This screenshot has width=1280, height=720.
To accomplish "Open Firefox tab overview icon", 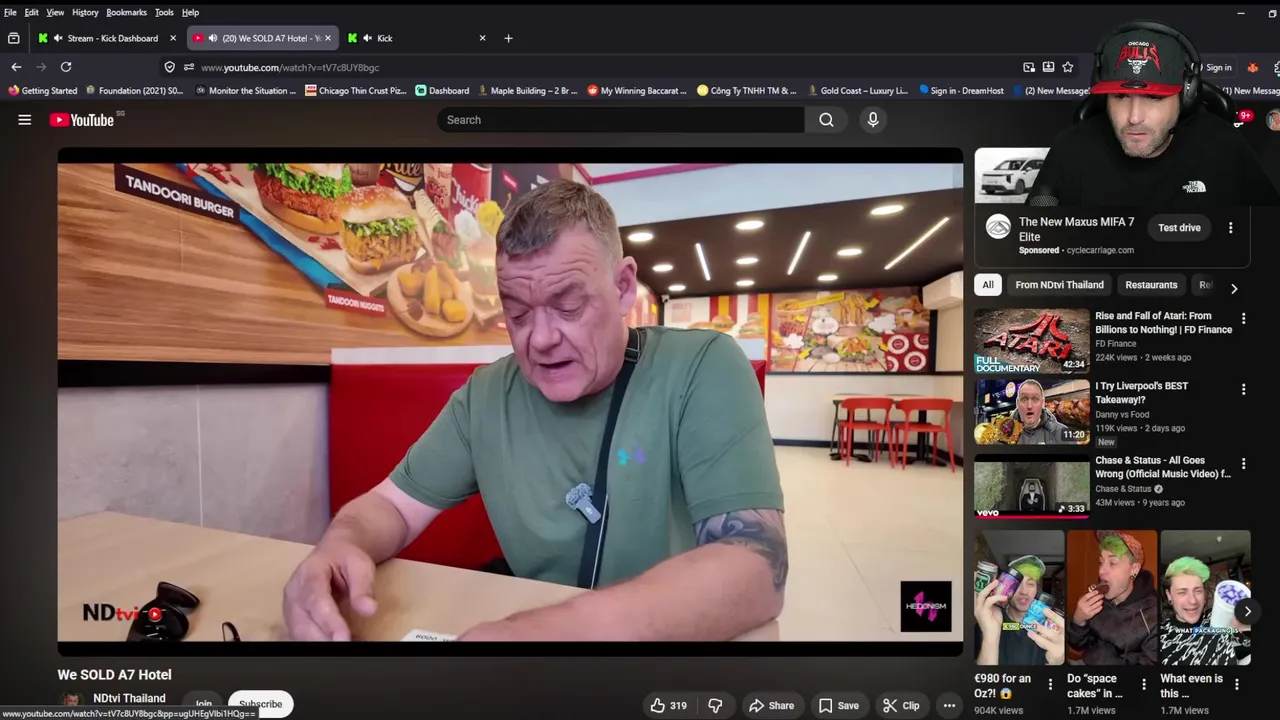I will [x=14, y=38].
